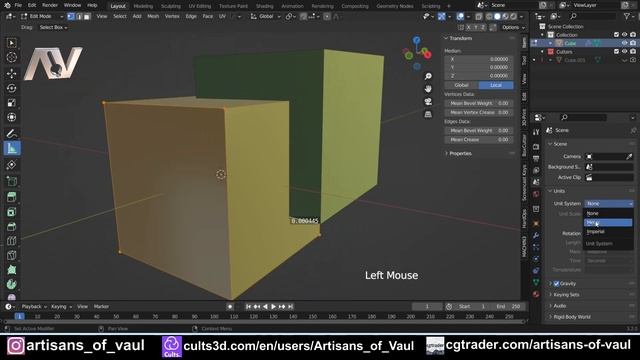This screenshot has width=640, height=360.
Task: Choose Imperial in Unit System list
Action: tap(608, 232)
